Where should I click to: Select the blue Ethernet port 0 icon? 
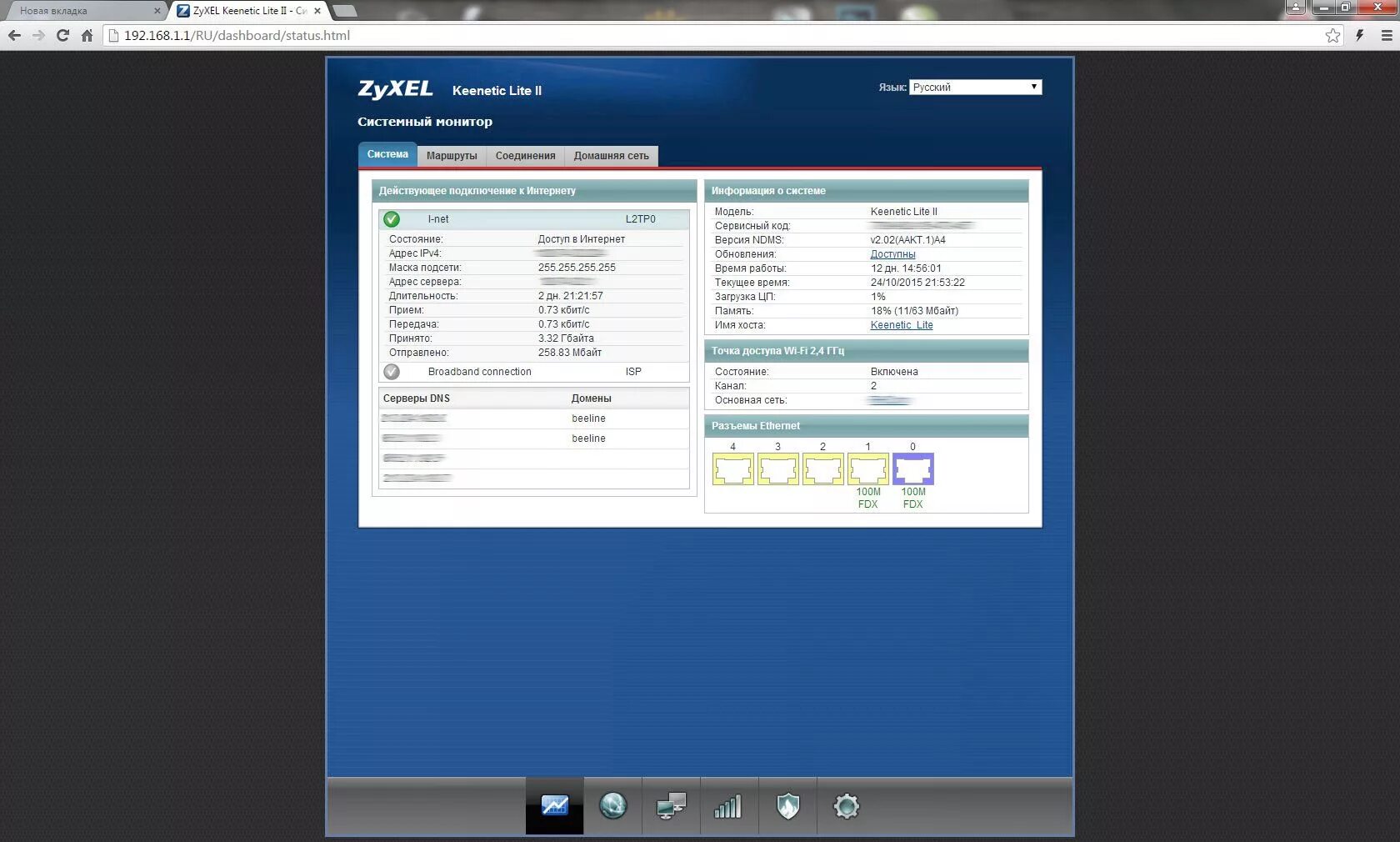(913, 469)
